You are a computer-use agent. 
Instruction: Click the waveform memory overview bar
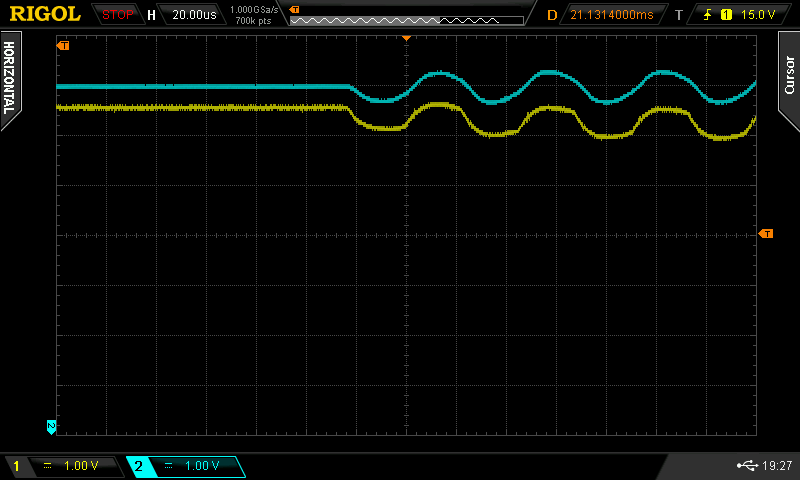(407, 19)
